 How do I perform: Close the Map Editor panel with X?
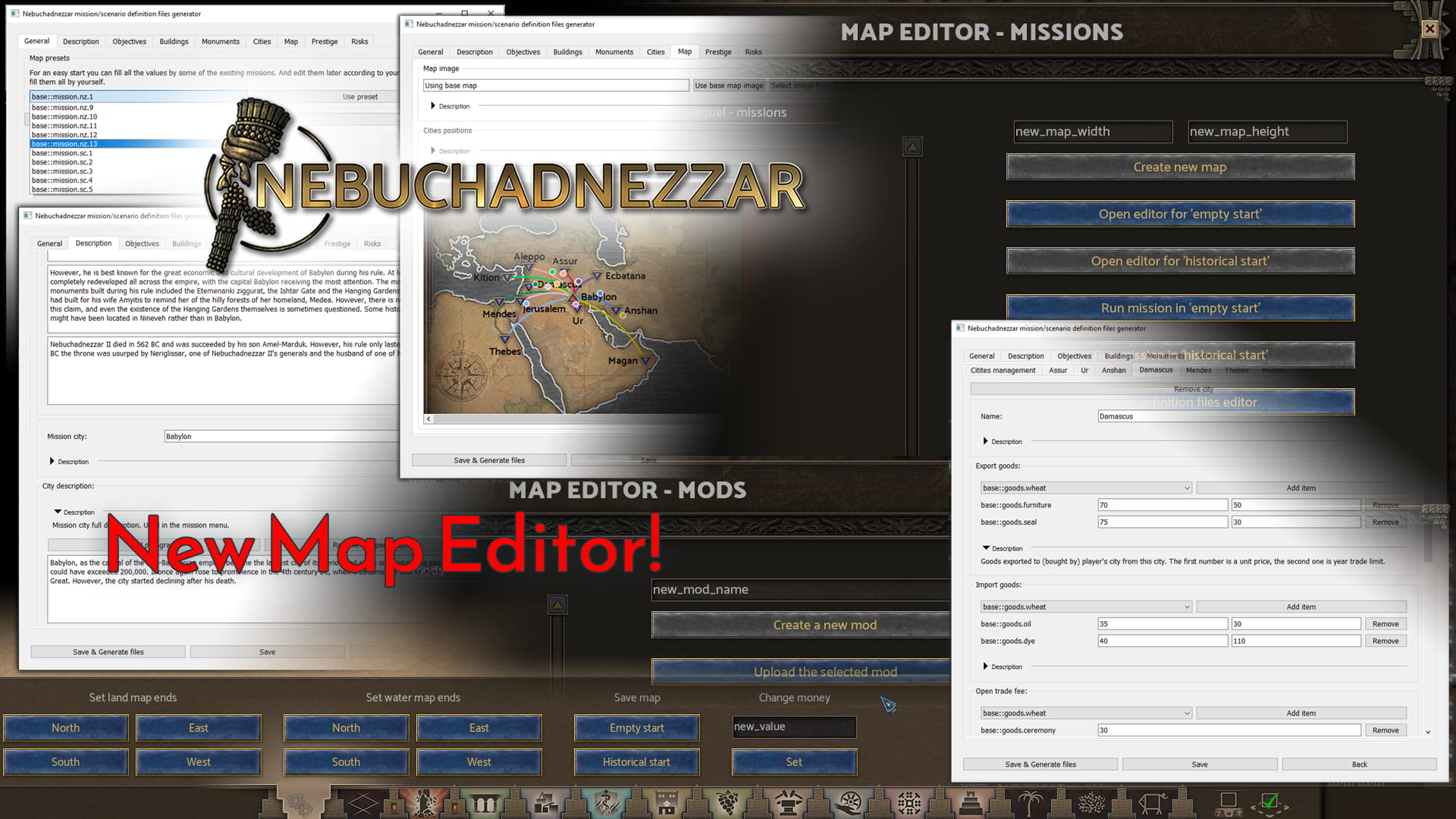pos(1429,29)
